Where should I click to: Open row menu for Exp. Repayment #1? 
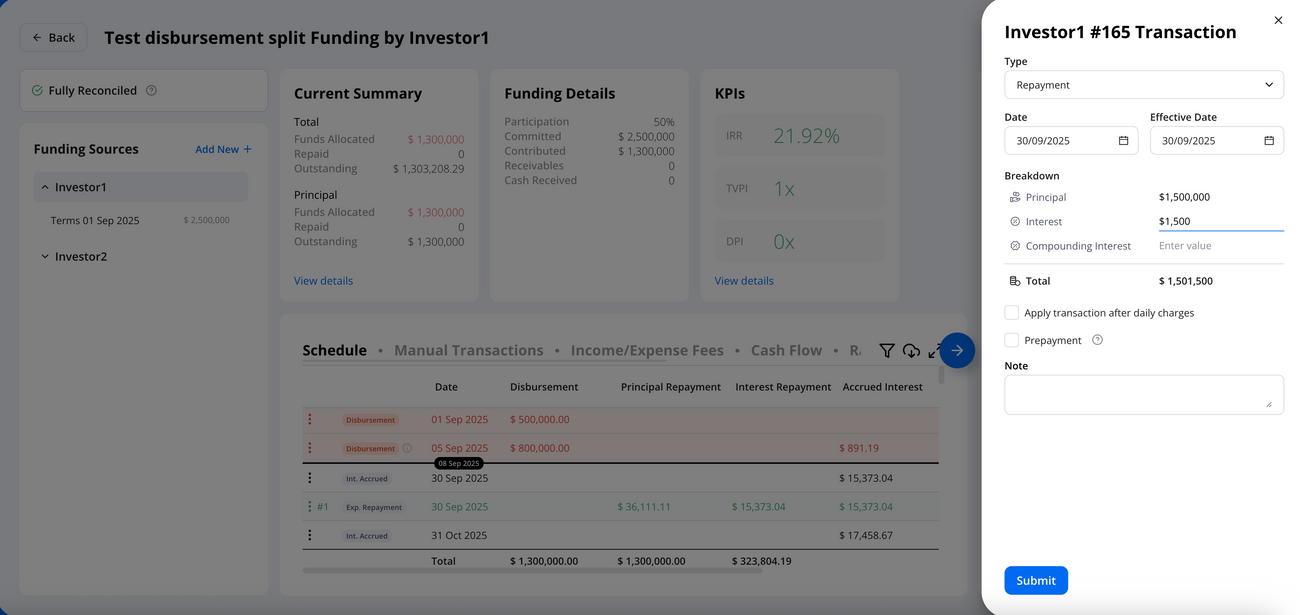[310, 507]
